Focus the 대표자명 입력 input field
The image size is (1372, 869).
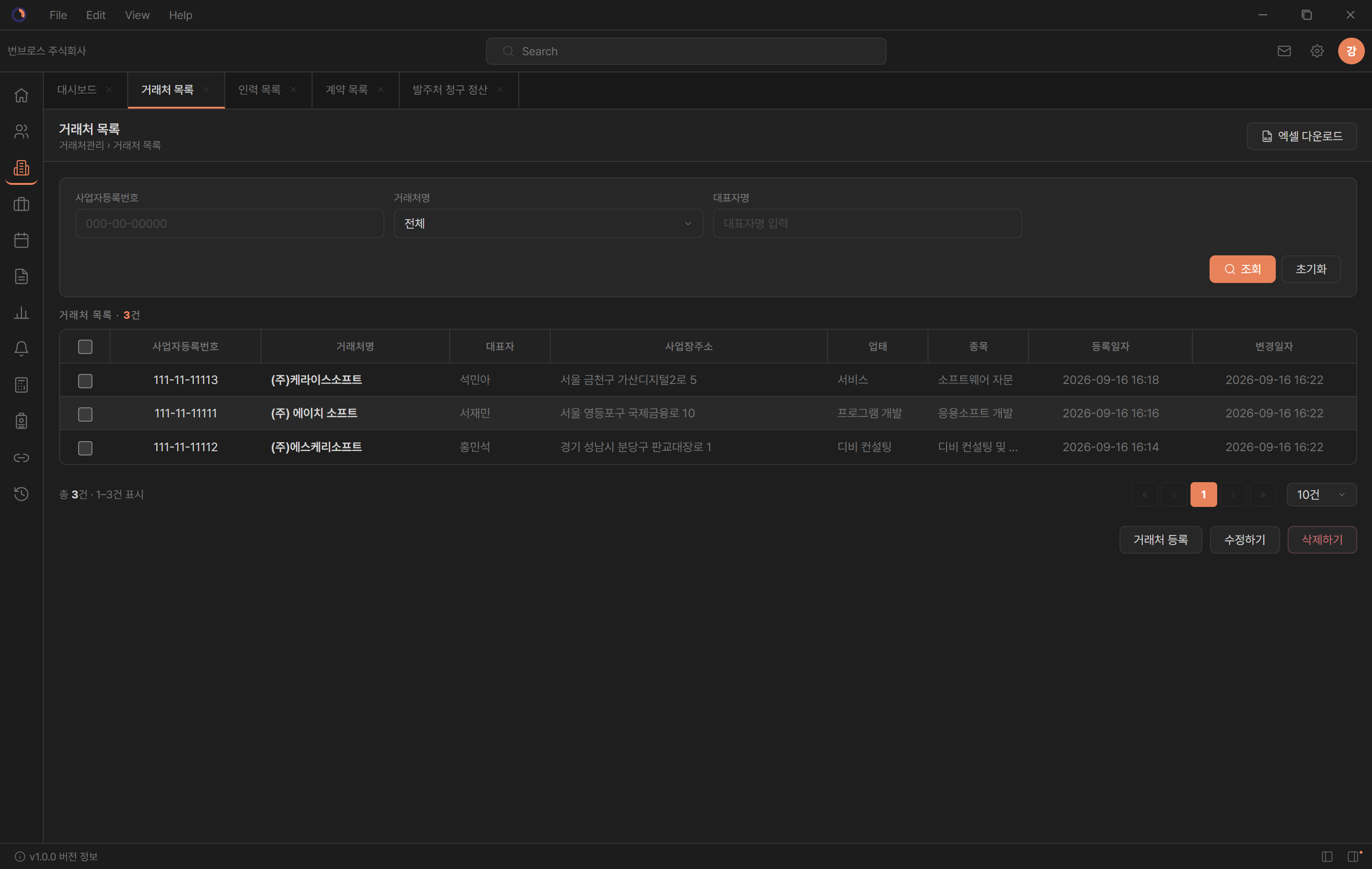[x=867, y=223]
